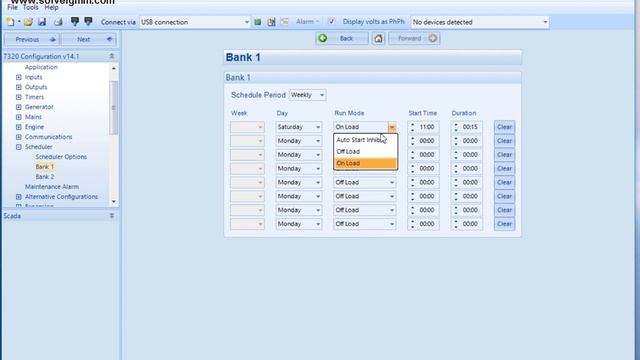The image size is (640, 360).
Task: Expand the Scada panel header
Action: pos(112,216)
